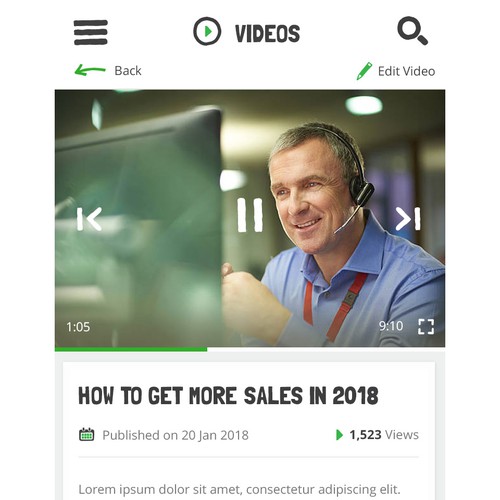This screenshot has height=500, width=500.
Task: Click the Edit Video link
Action: pos(406,71)
